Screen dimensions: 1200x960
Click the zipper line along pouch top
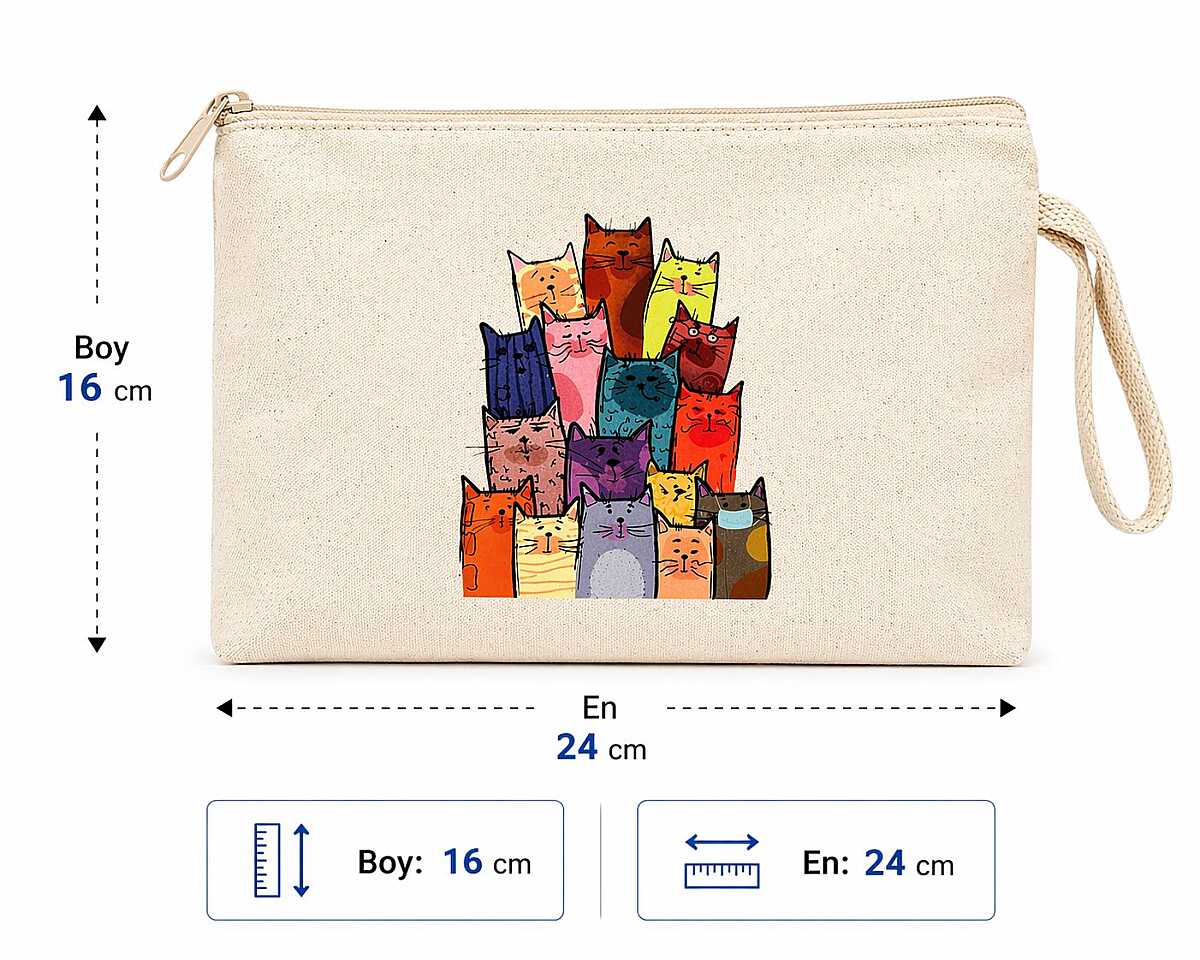pyautogui.click(x=620, y=110)
